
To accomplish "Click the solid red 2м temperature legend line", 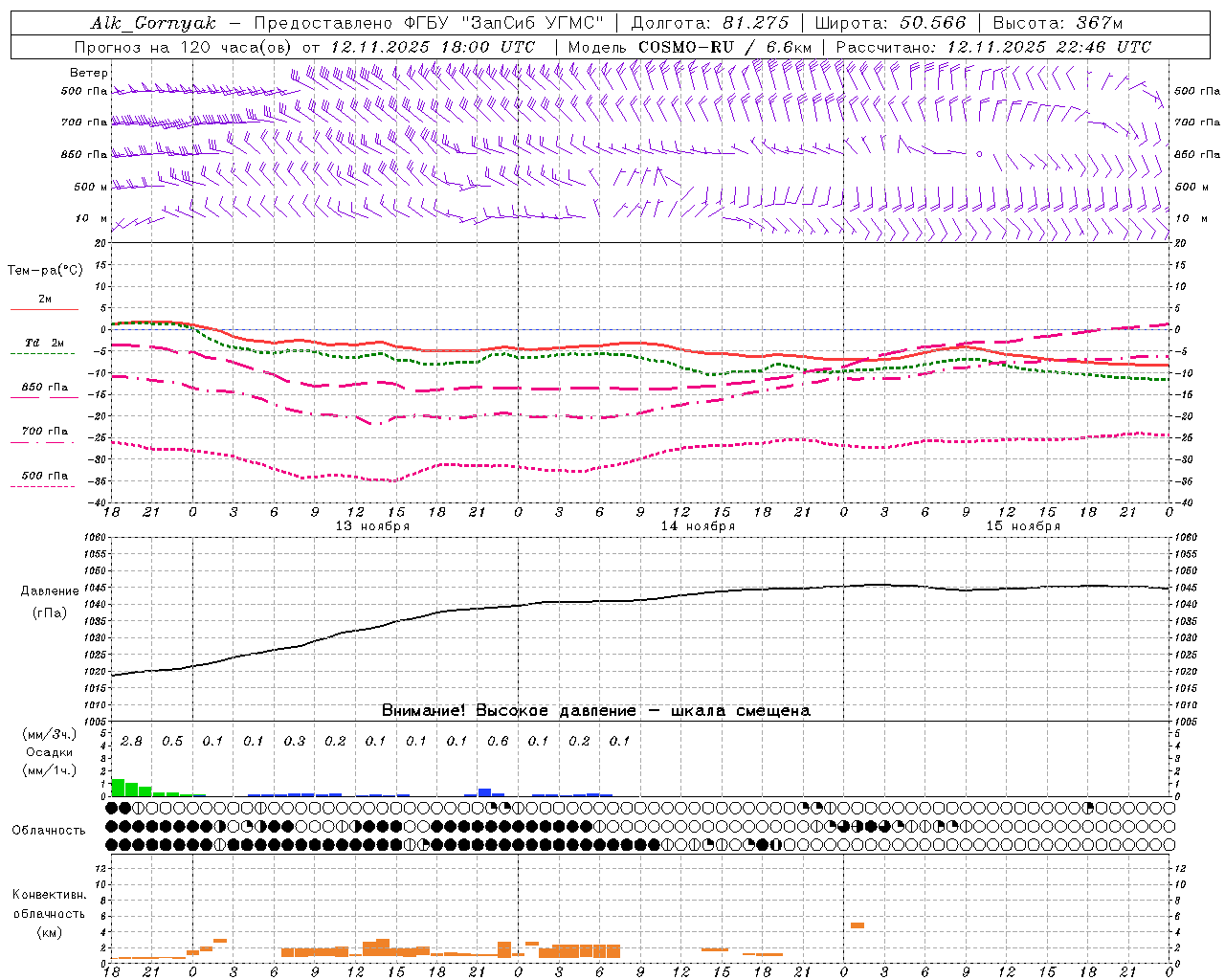I will pos(44,310).
